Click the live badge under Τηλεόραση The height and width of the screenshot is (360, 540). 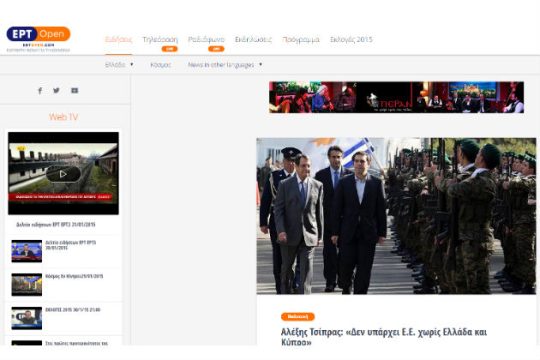coord(169,49)
